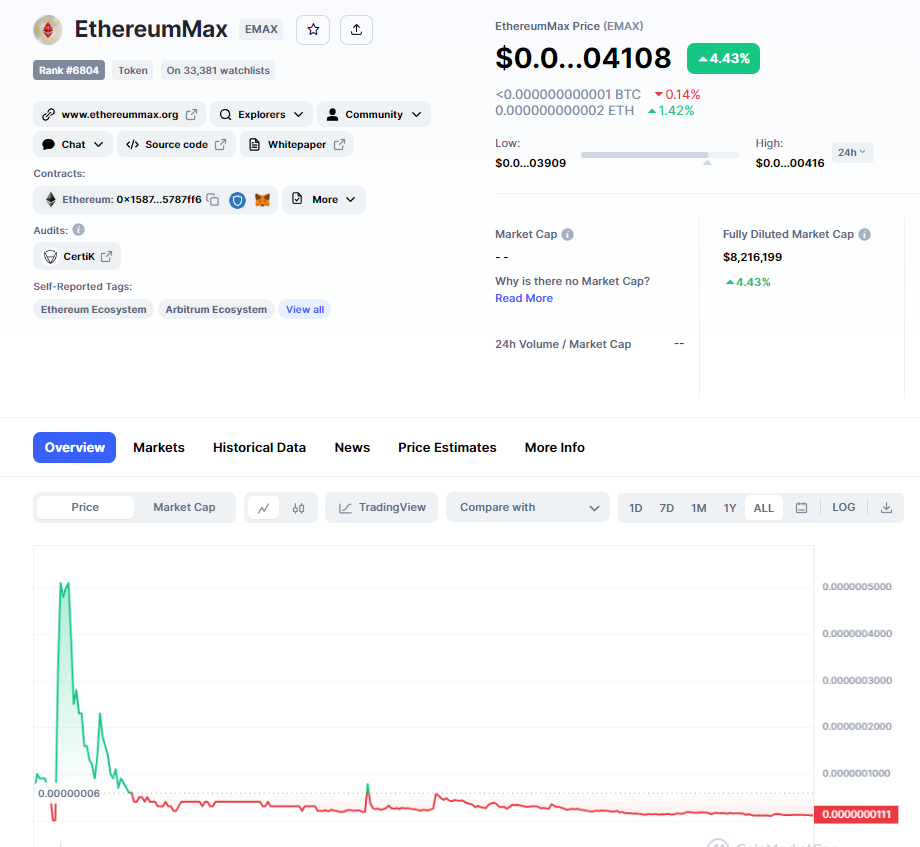Click the star watchlist icon
This screenshot has height=847, width=920.
[313, 30]
